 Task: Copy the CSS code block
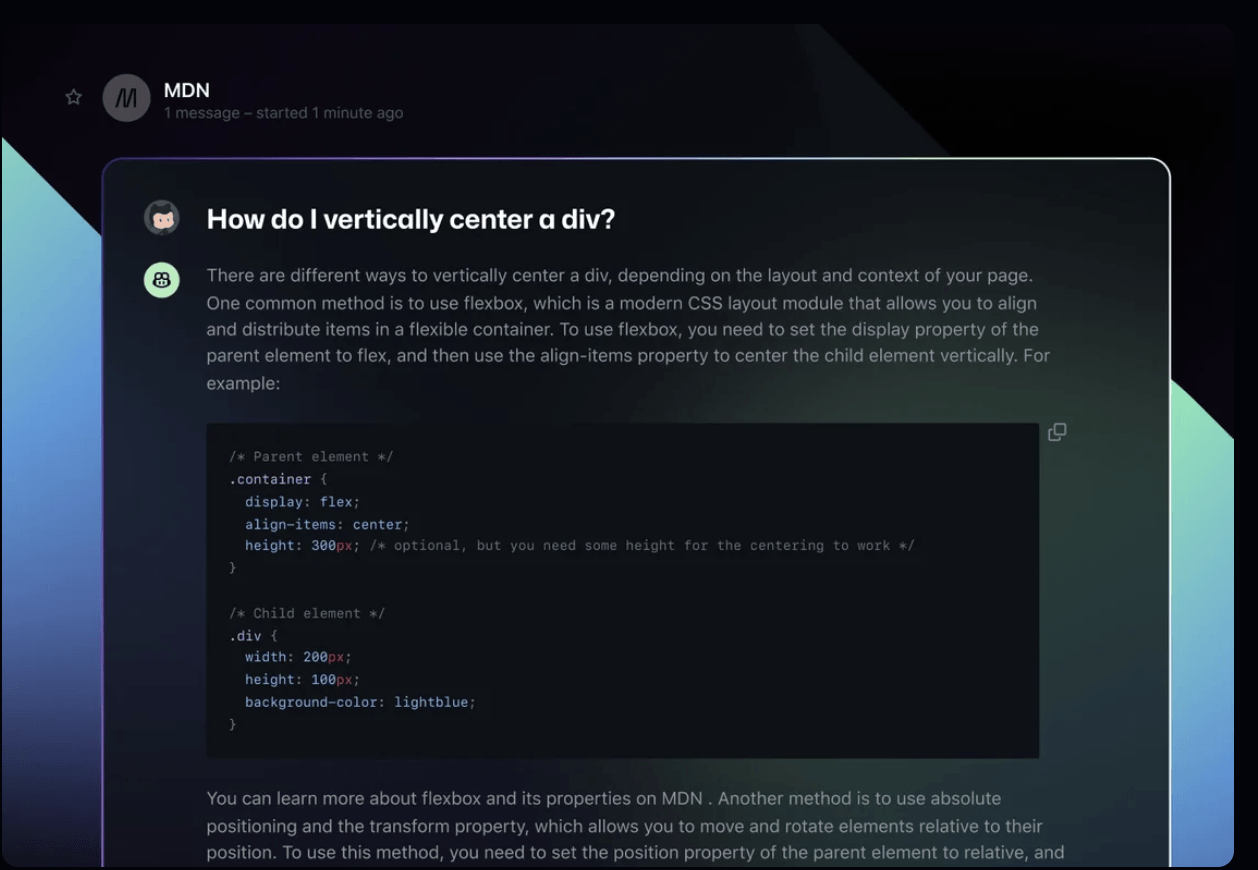1057,432
